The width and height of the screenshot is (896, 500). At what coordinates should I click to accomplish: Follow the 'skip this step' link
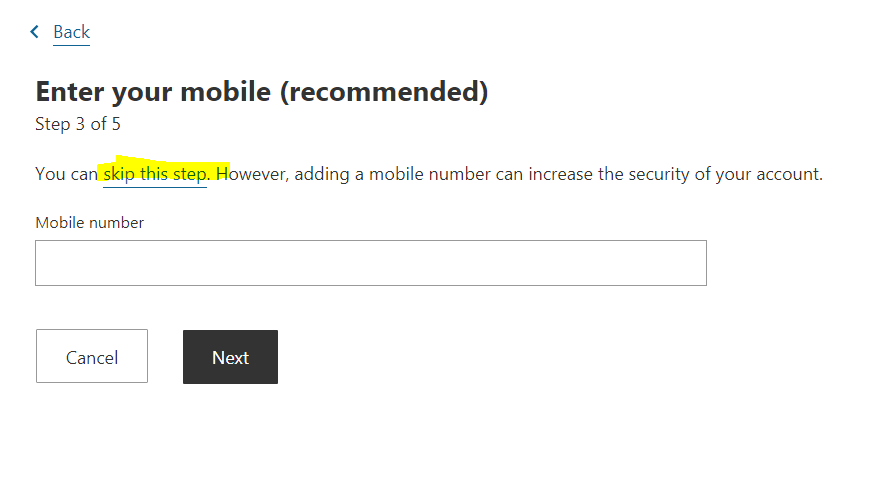tap(155, 174)
